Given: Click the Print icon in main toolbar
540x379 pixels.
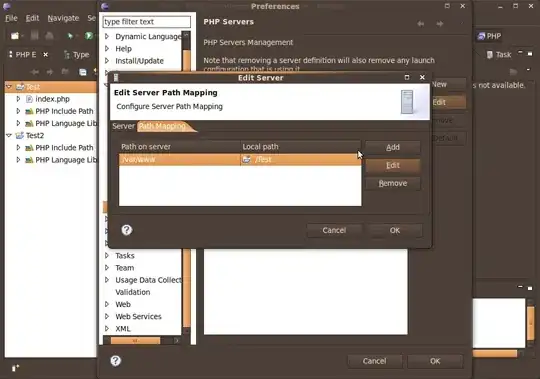Looking at the screenshot, I should pyautogui.click(x=50, y=35).
